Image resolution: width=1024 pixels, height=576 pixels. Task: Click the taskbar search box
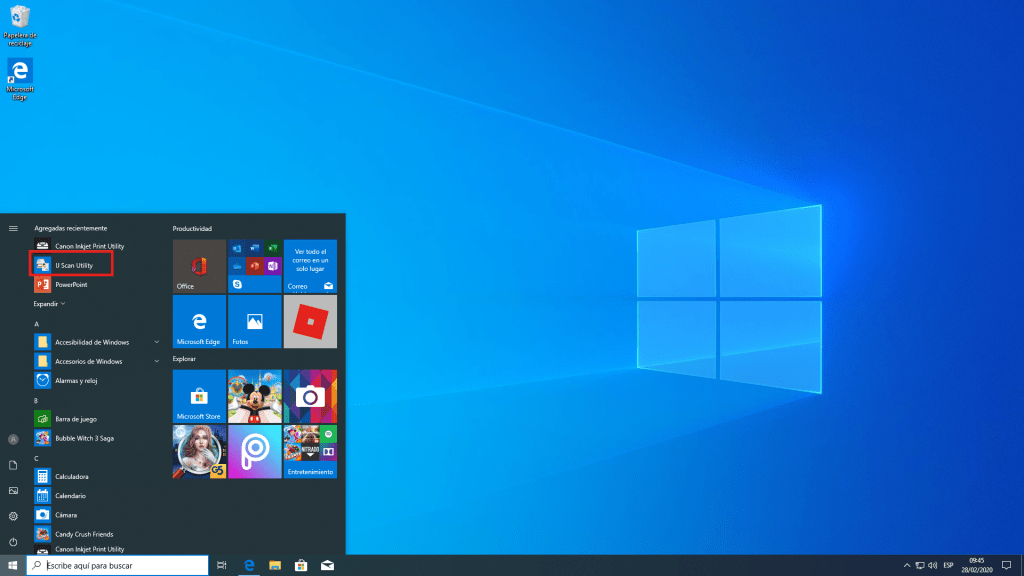click(x=117, y=565)
